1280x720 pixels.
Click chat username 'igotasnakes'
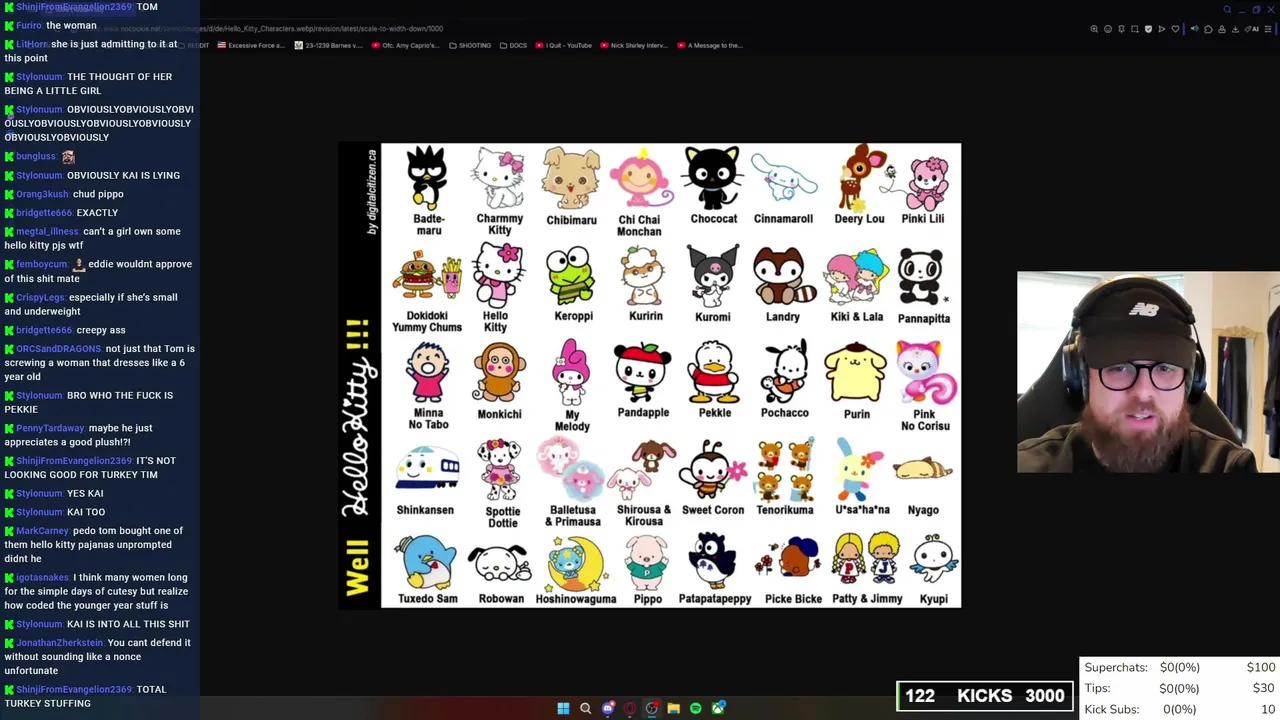click(42, 577)
